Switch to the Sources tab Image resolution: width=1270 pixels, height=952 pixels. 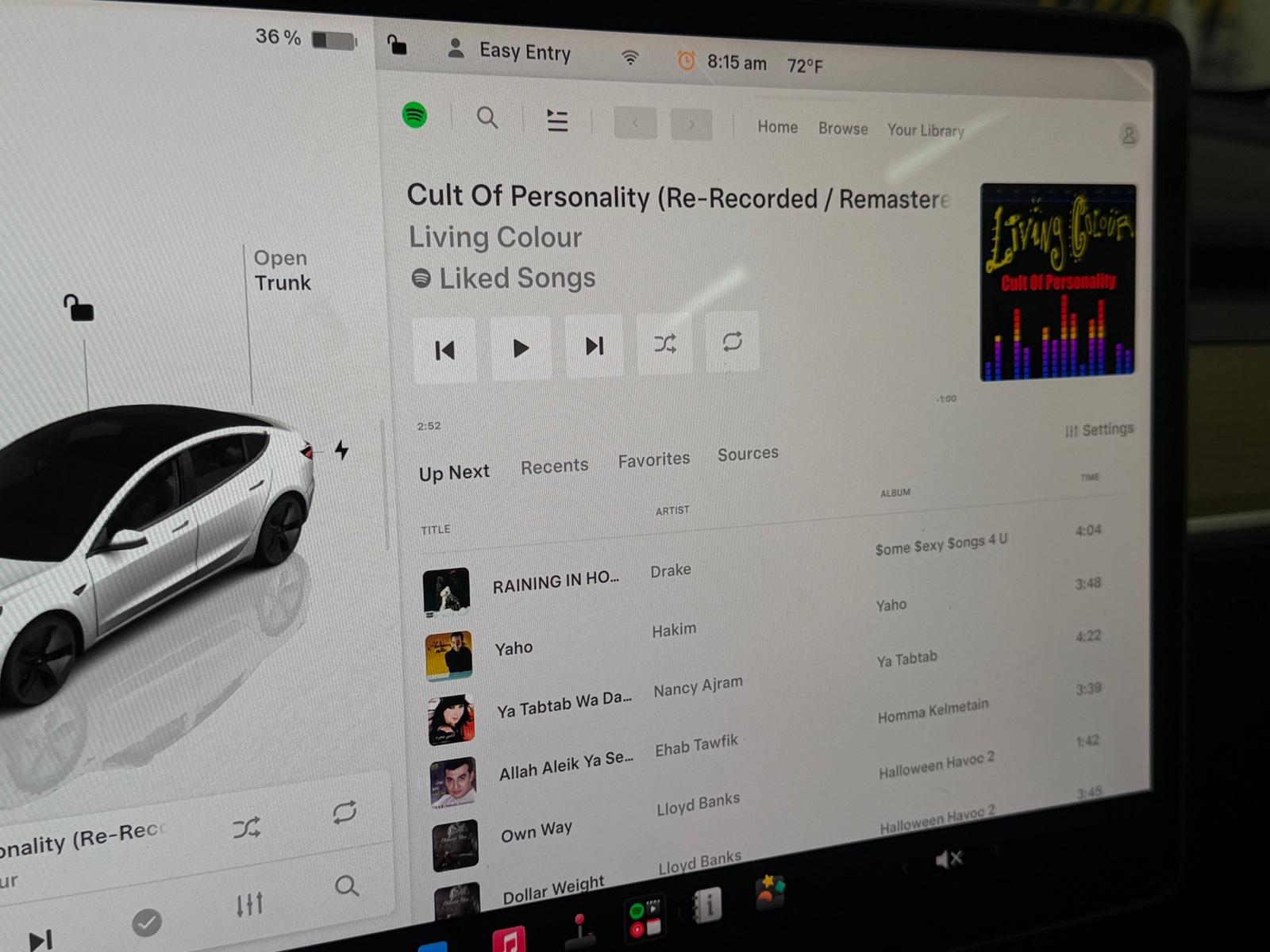click(x=748, y=454)
